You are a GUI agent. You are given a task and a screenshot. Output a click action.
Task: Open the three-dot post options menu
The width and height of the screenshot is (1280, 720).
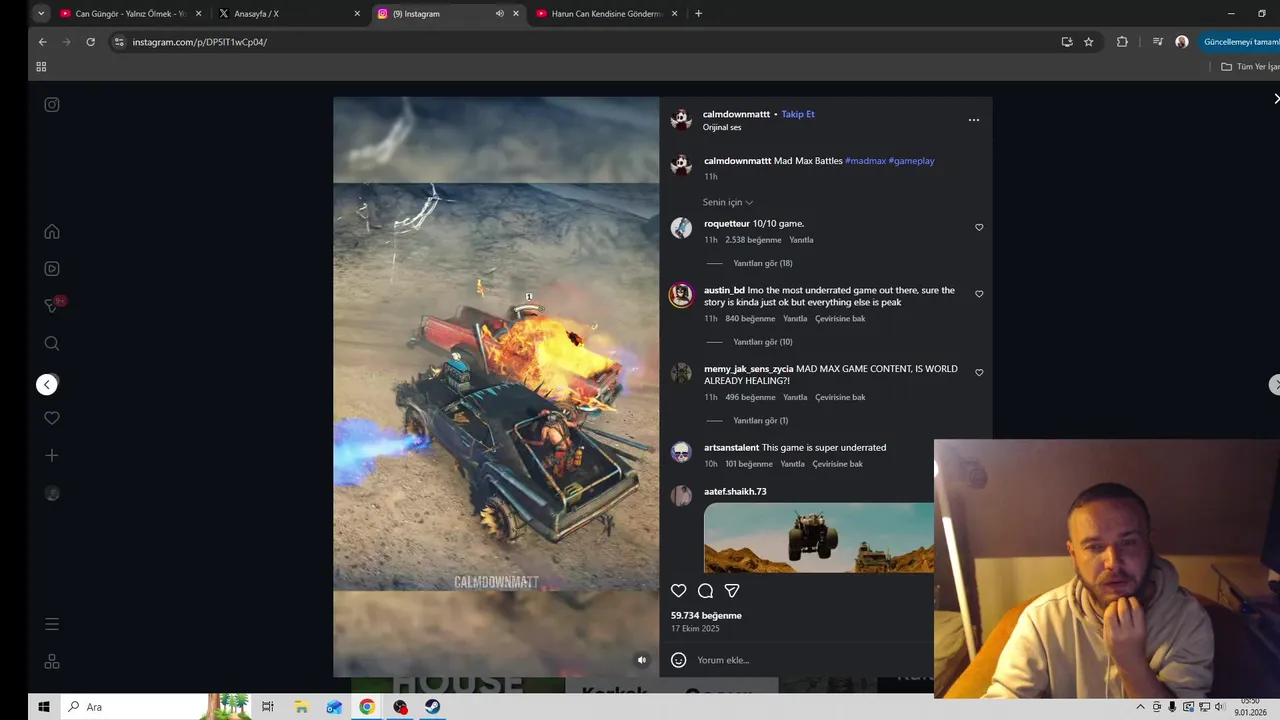[x=974, y=120]
